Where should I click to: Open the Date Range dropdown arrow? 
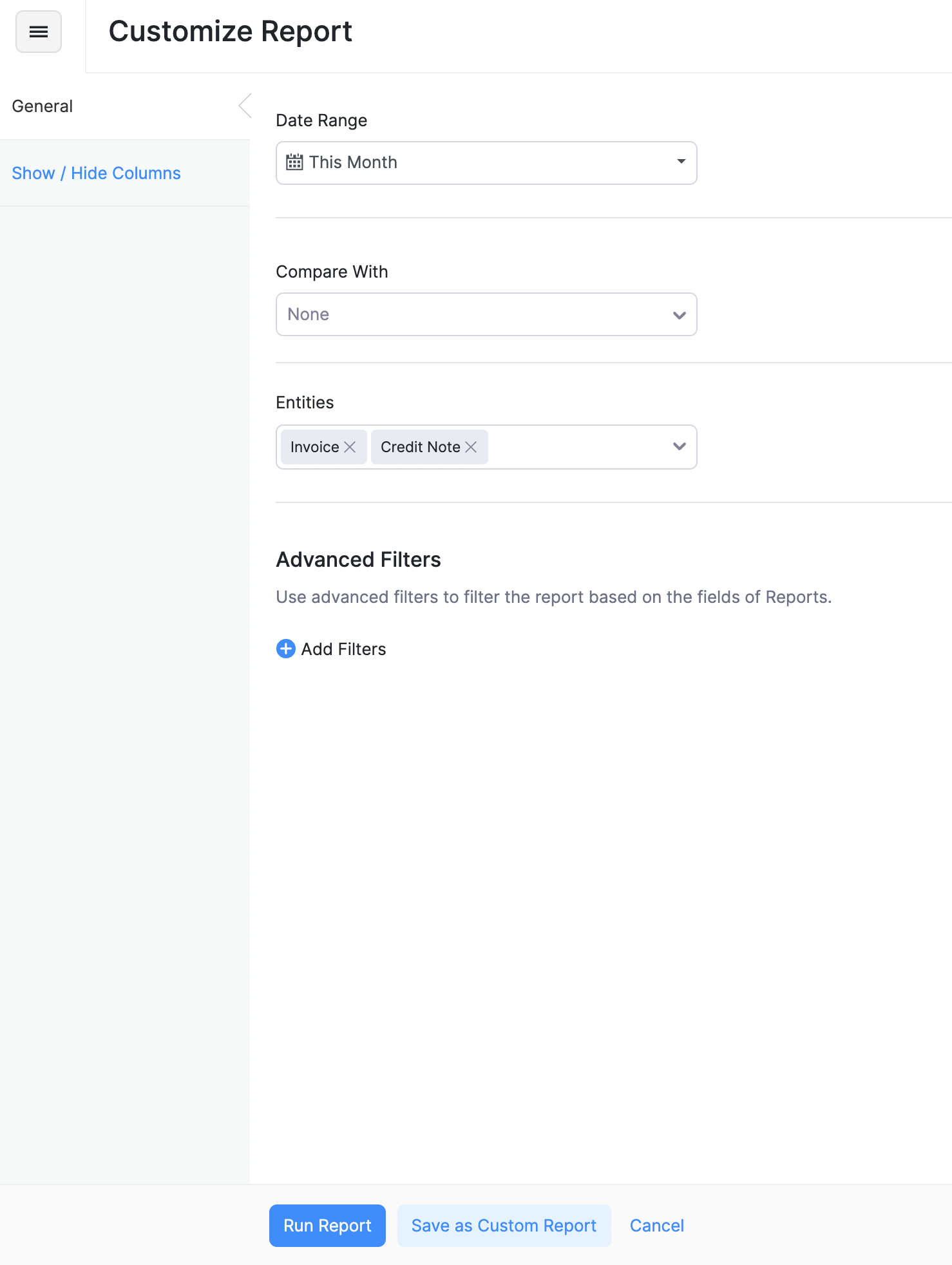[681, 162]
